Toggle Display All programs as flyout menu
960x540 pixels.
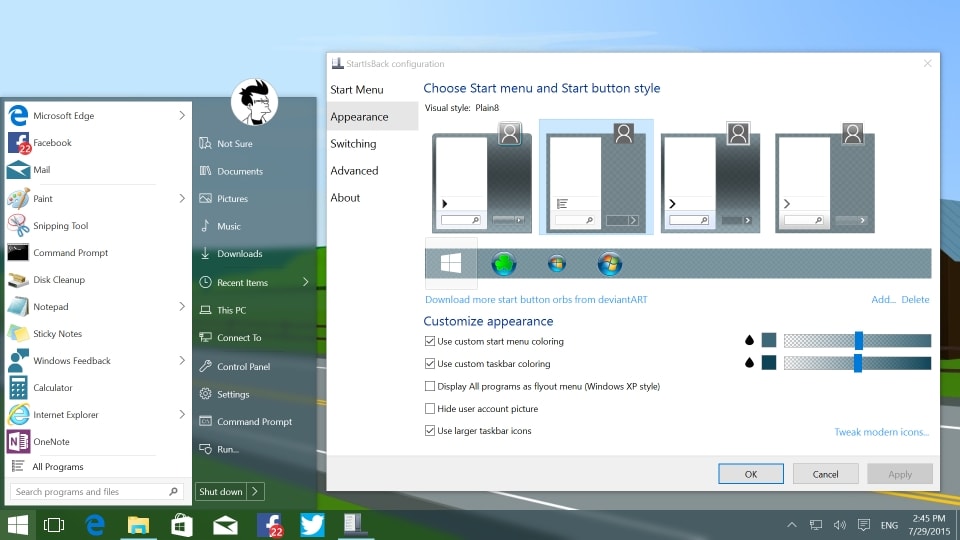[x=430, y=386]
